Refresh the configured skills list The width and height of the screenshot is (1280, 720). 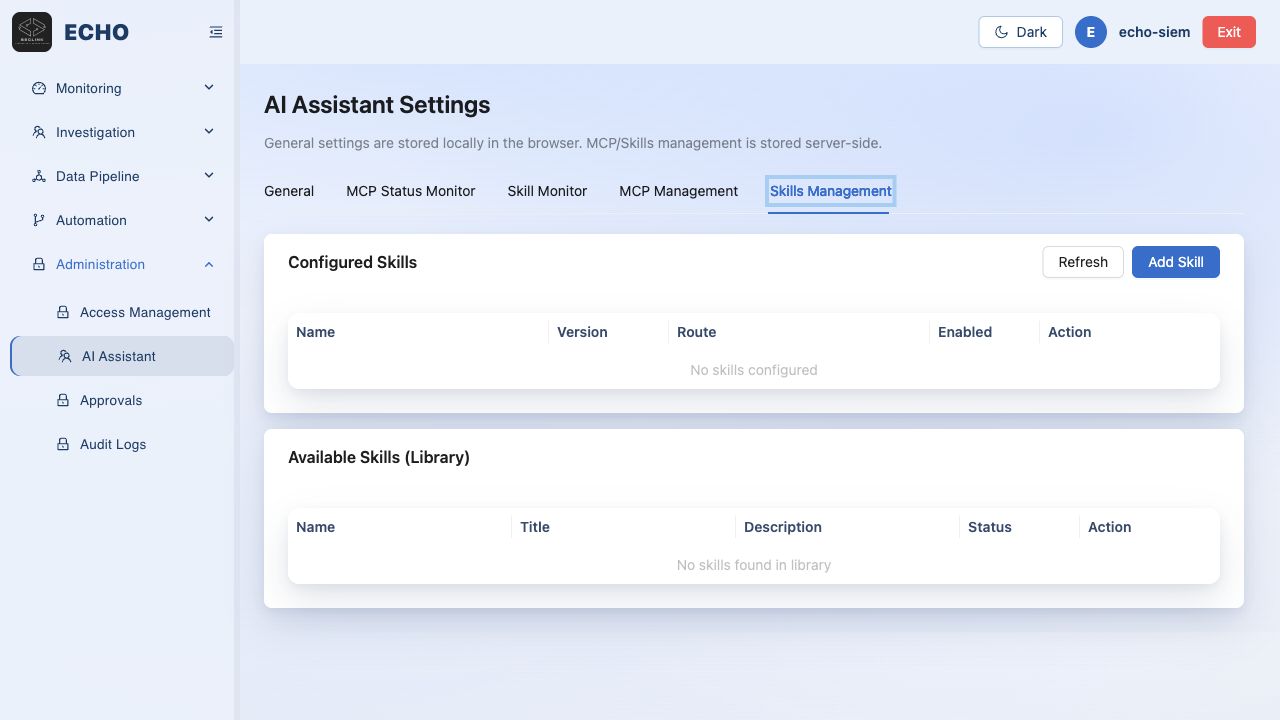(x=1083, y=262)
